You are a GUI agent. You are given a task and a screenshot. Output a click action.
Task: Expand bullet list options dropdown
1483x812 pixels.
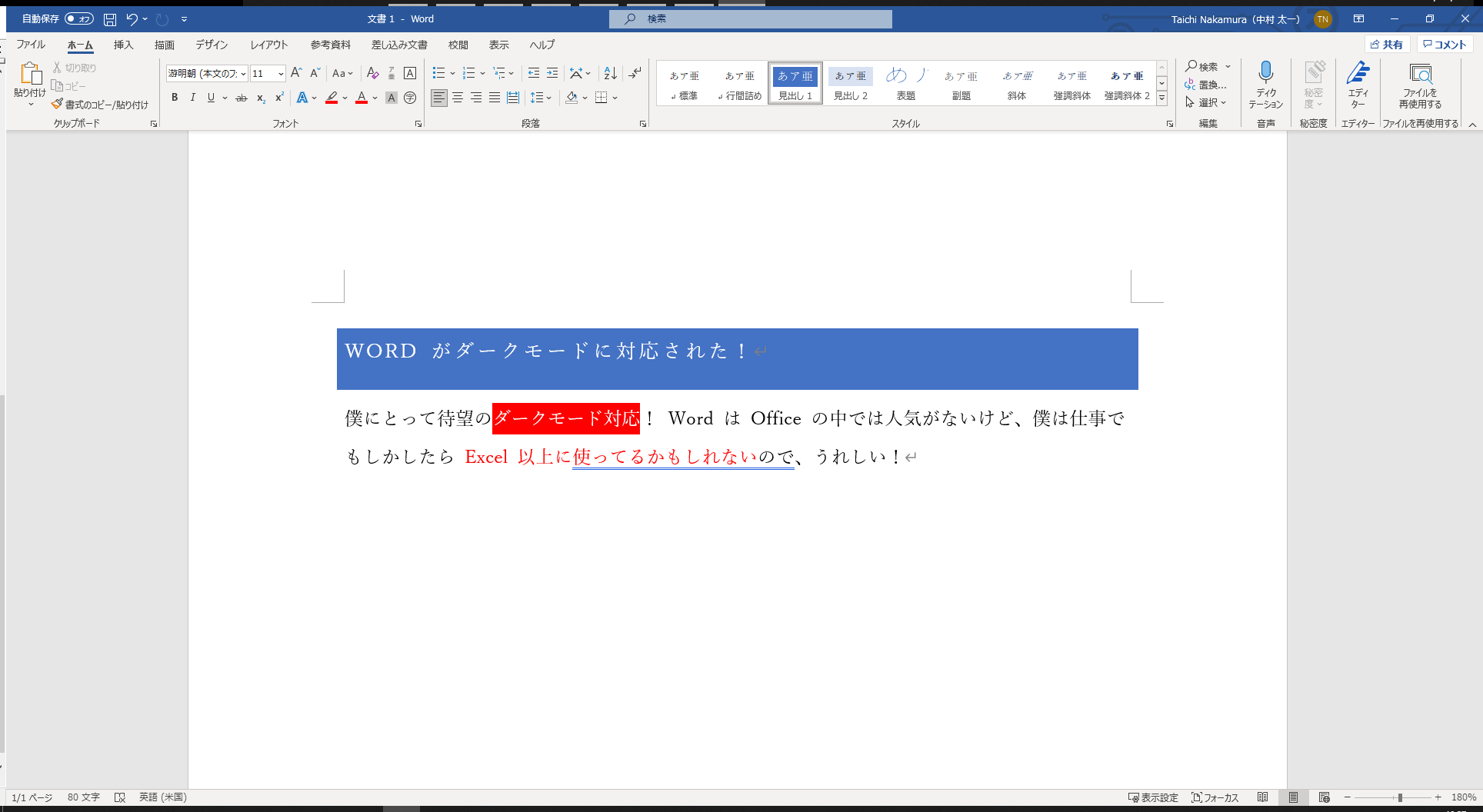pyautogui.click(x=452, y=73)
